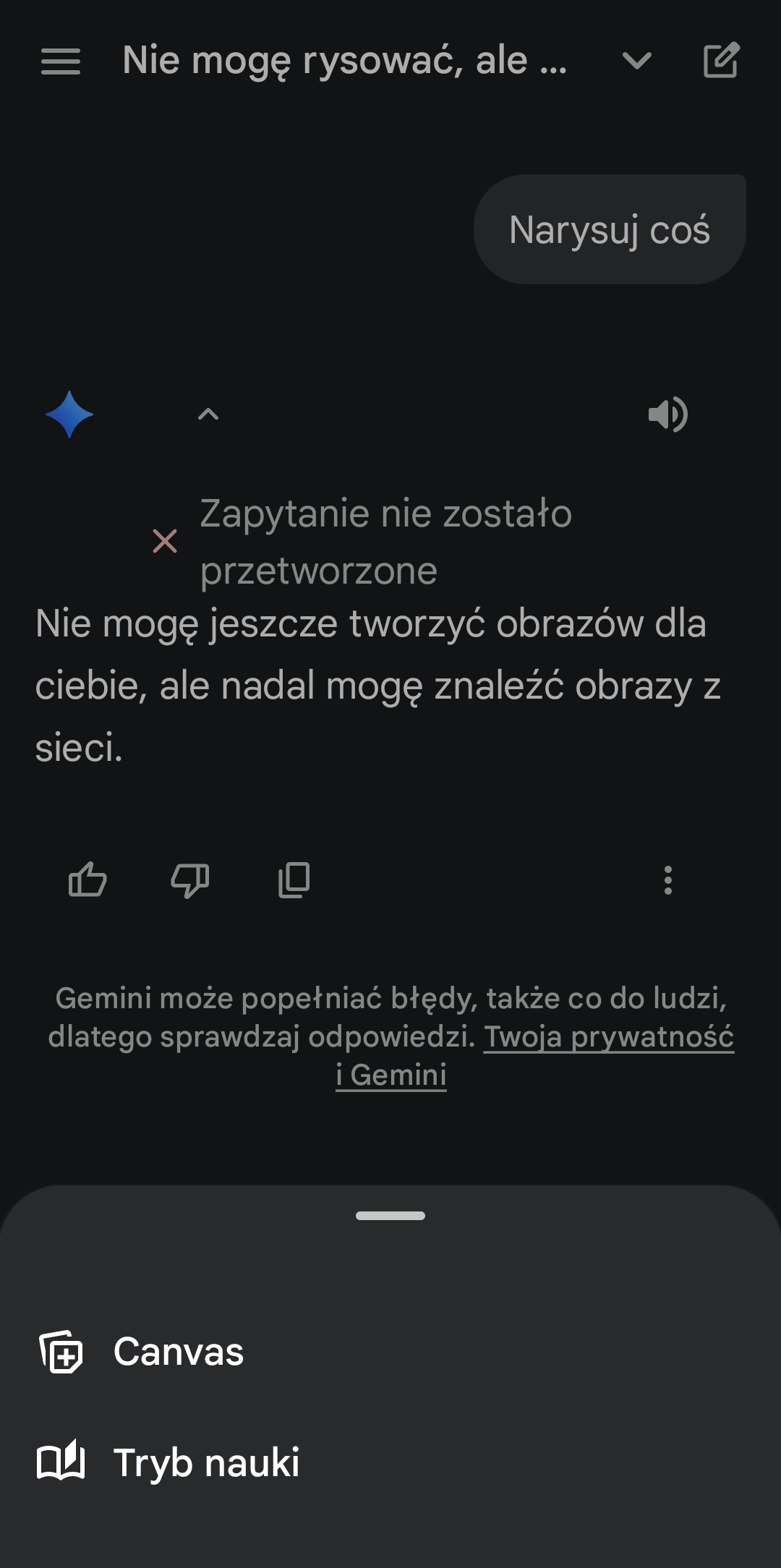
Task: Select Tryb nauki from the bottom sheet
Action: point(206,1462)
